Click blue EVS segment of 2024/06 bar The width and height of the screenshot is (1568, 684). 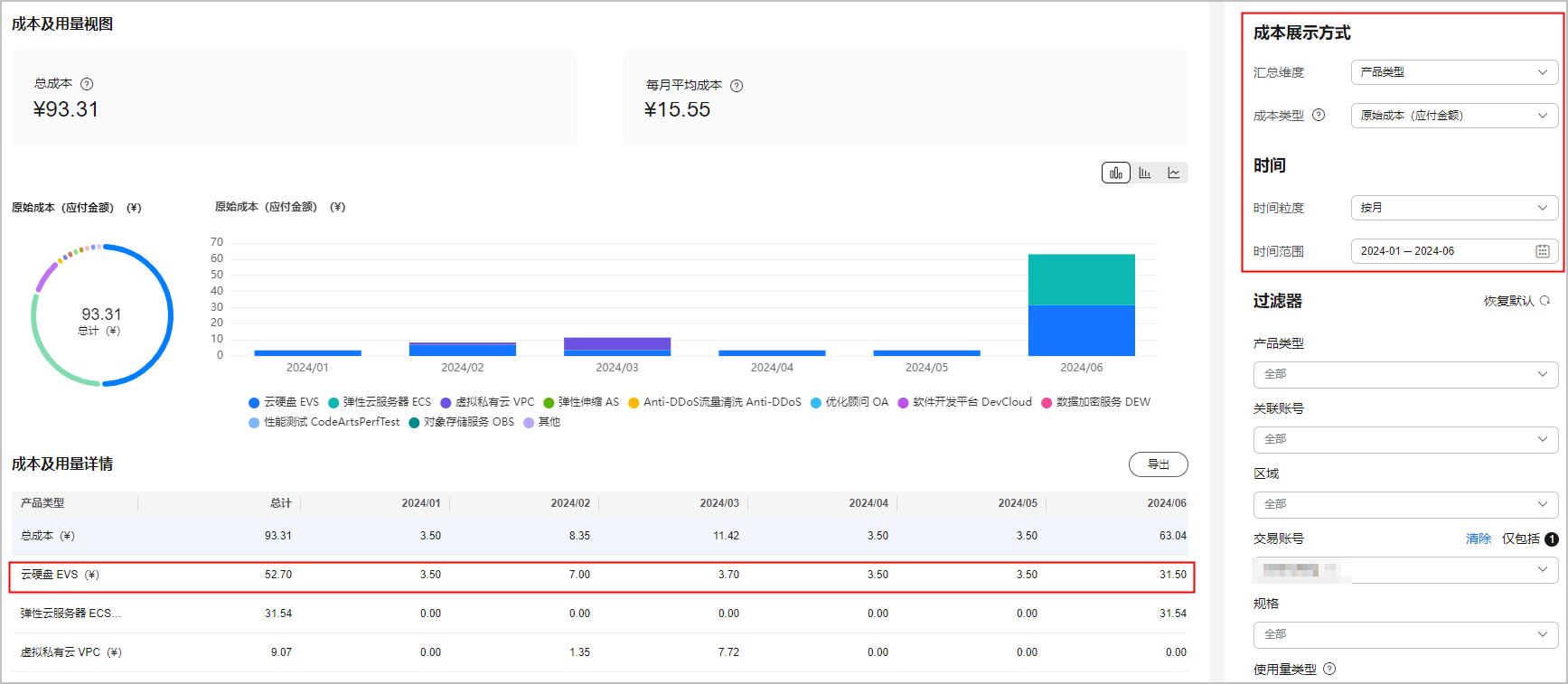1081,331
